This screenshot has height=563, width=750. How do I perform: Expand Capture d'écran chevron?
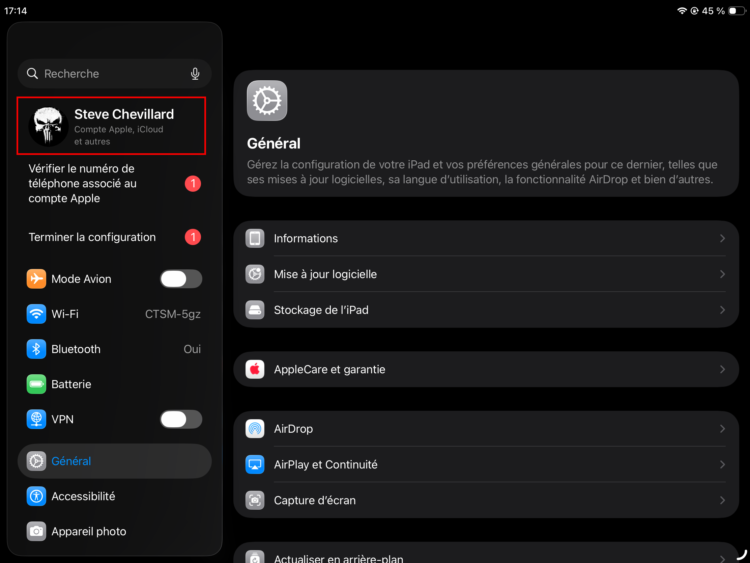(x=722, y=500)
